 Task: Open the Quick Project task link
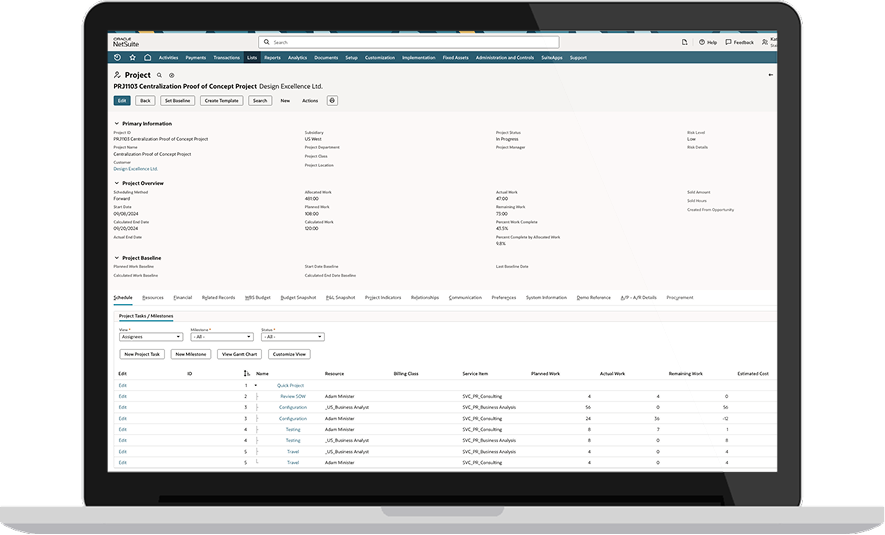pos(290,385)
